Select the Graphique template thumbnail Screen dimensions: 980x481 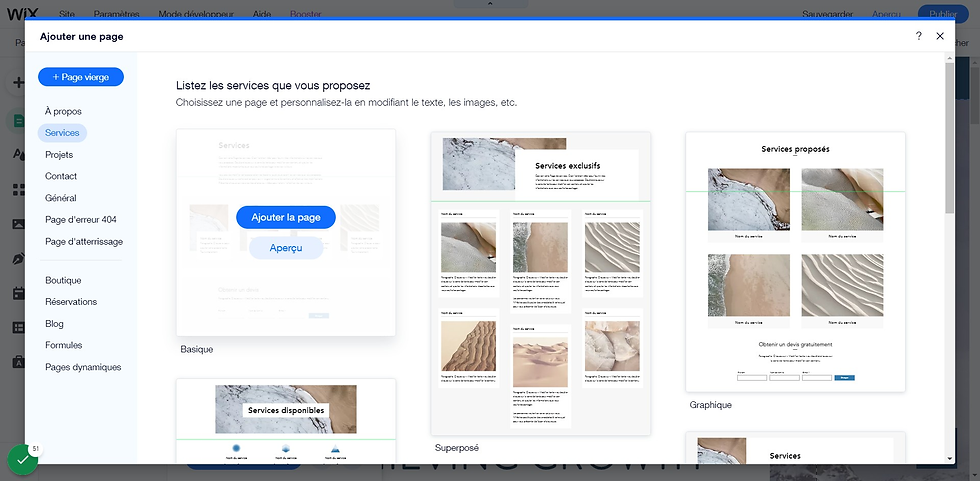(795, 262)
